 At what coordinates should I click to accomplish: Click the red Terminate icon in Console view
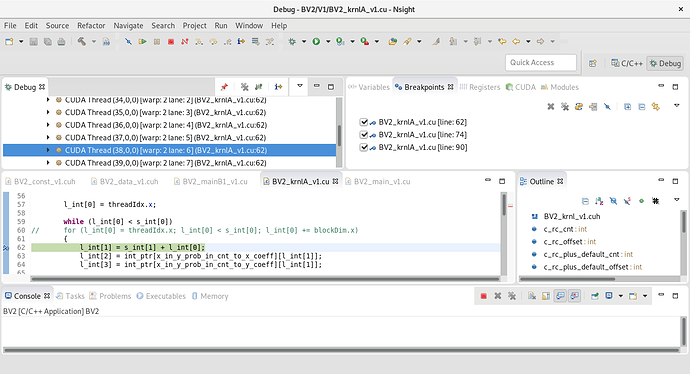coord(483,296)
